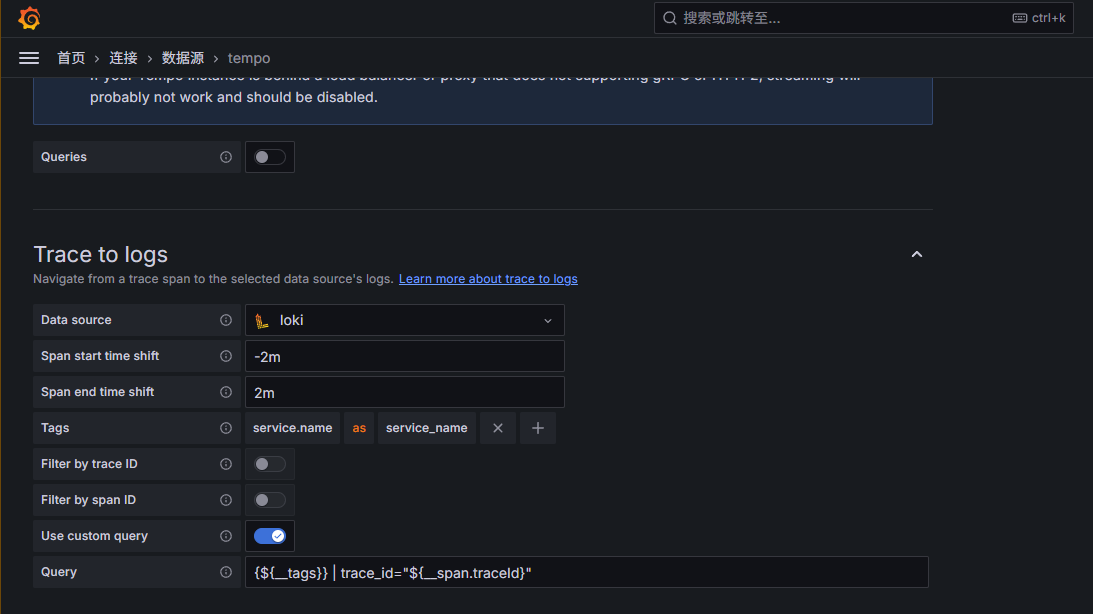Turn on Filter by span ID

(x=270, y=500)
